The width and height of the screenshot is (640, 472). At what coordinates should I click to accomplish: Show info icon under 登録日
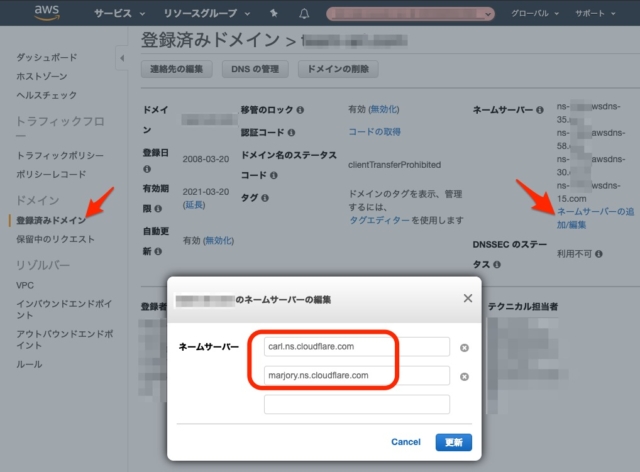click(x=147, y=169)
